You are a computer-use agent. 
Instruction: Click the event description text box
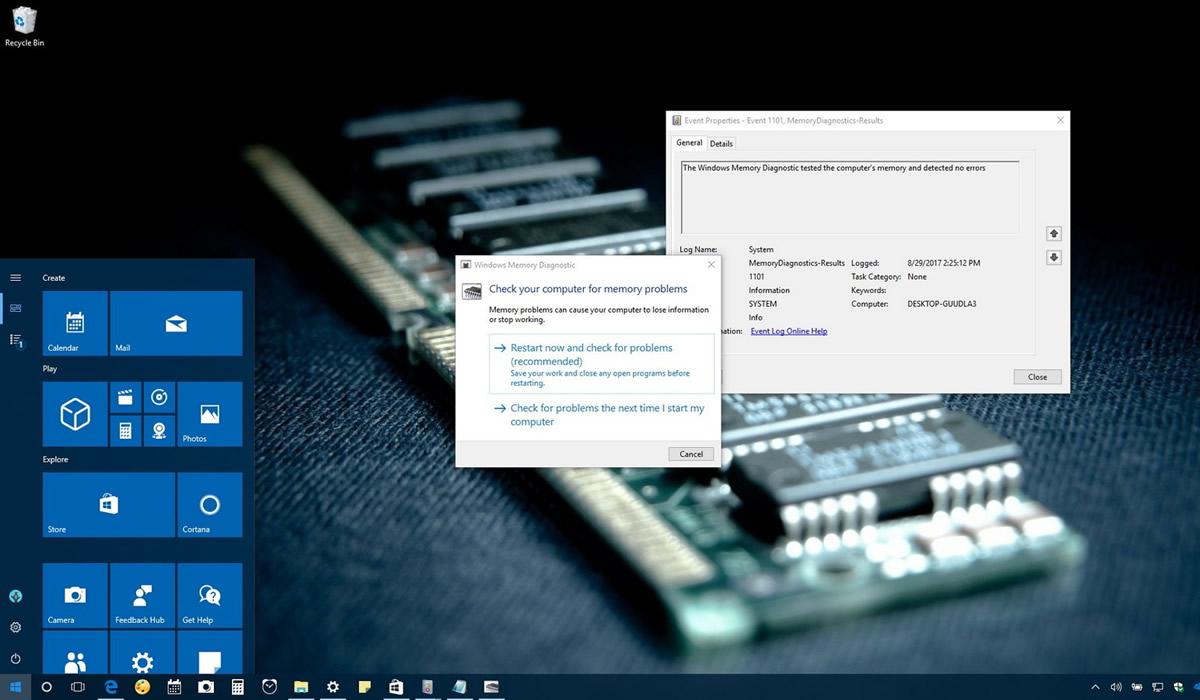tap(849, 197)
